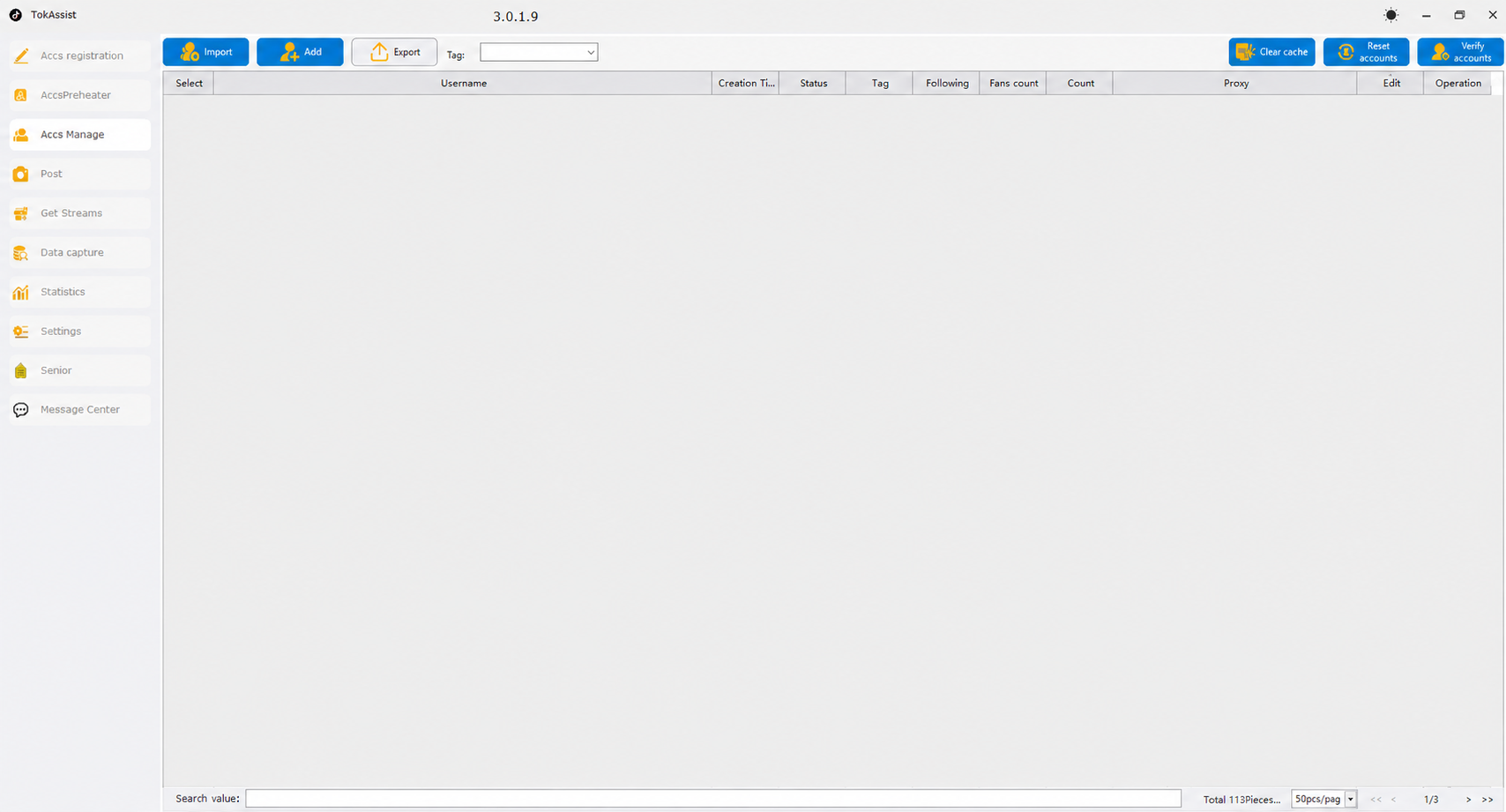
Task: Restore down the TokAssist window
Action: click(1459, 15)
